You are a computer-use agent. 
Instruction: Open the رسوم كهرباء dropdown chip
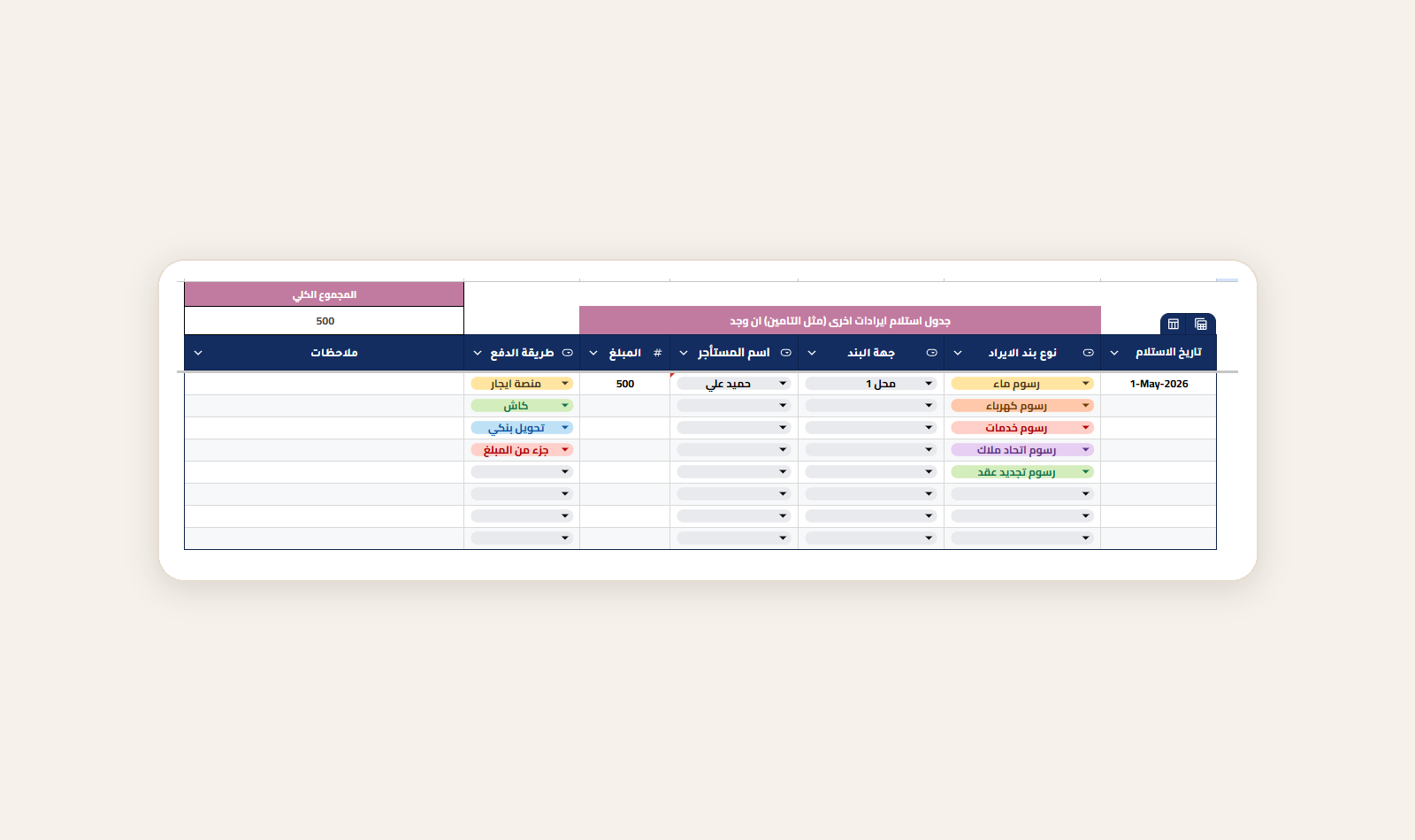[1022, 406]
